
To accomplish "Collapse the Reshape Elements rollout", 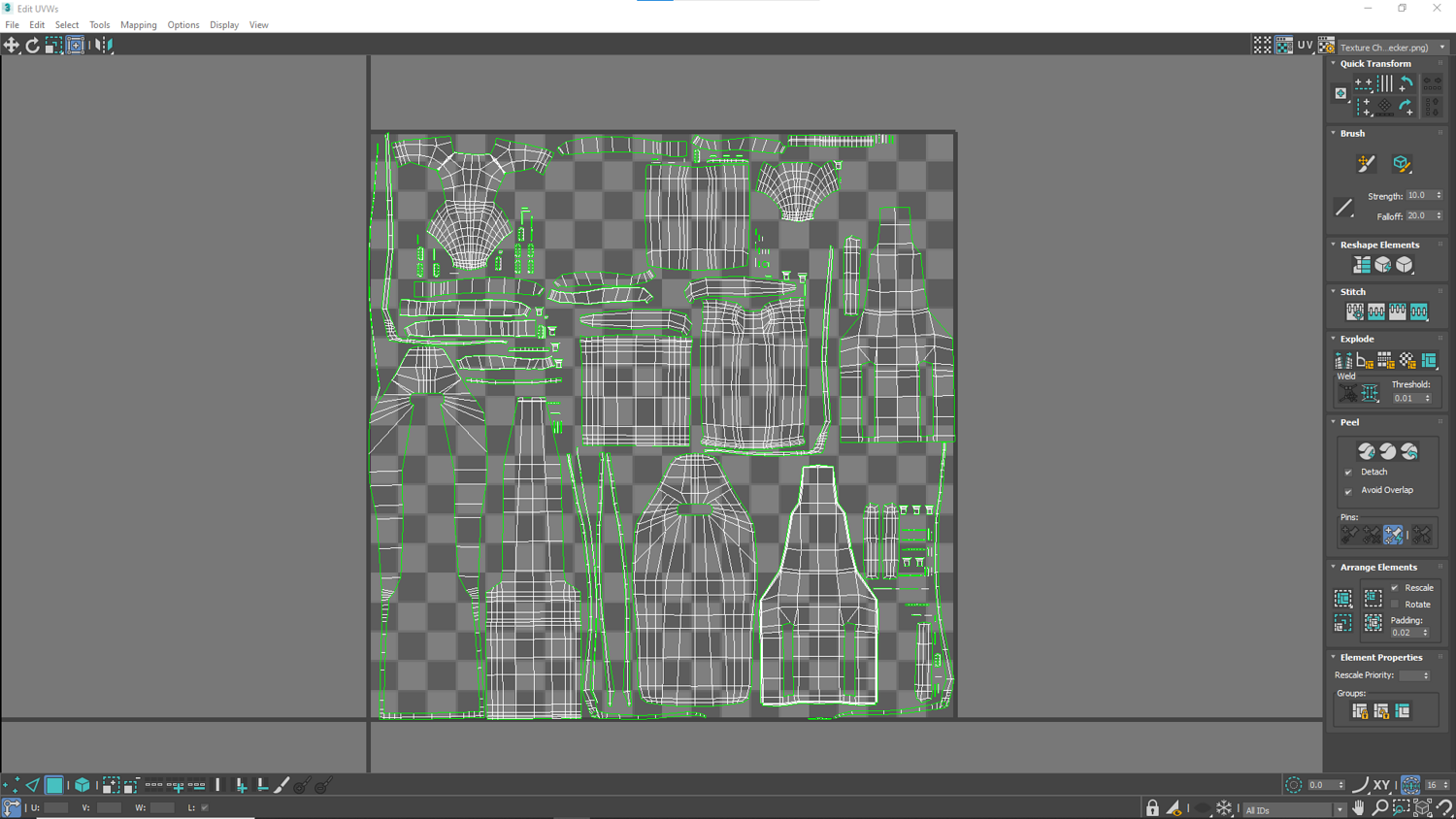I will pos(1334,246).
